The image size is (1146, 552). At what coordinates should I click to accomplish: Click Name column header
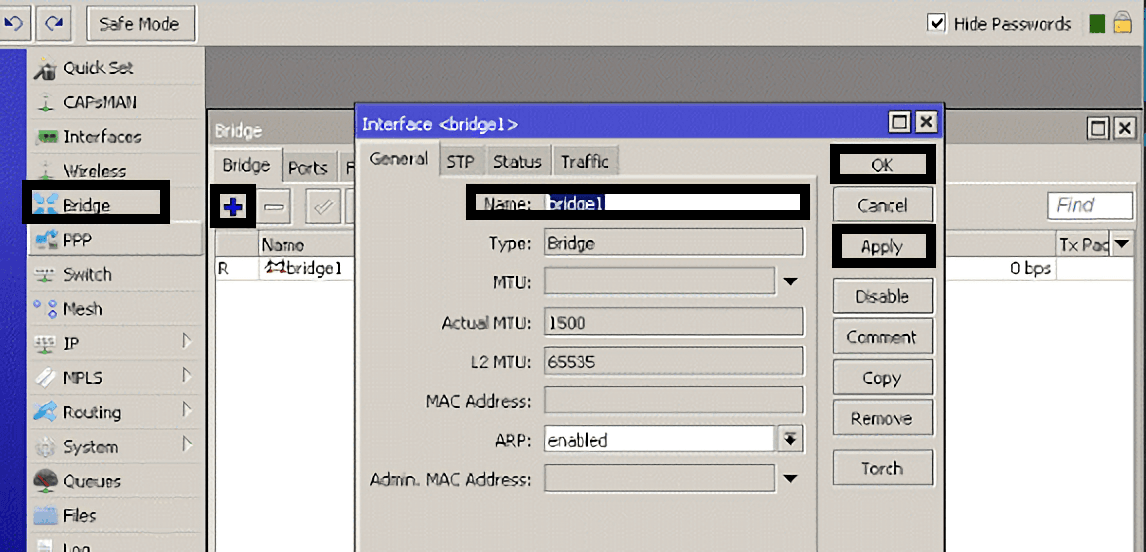(307, 246)
